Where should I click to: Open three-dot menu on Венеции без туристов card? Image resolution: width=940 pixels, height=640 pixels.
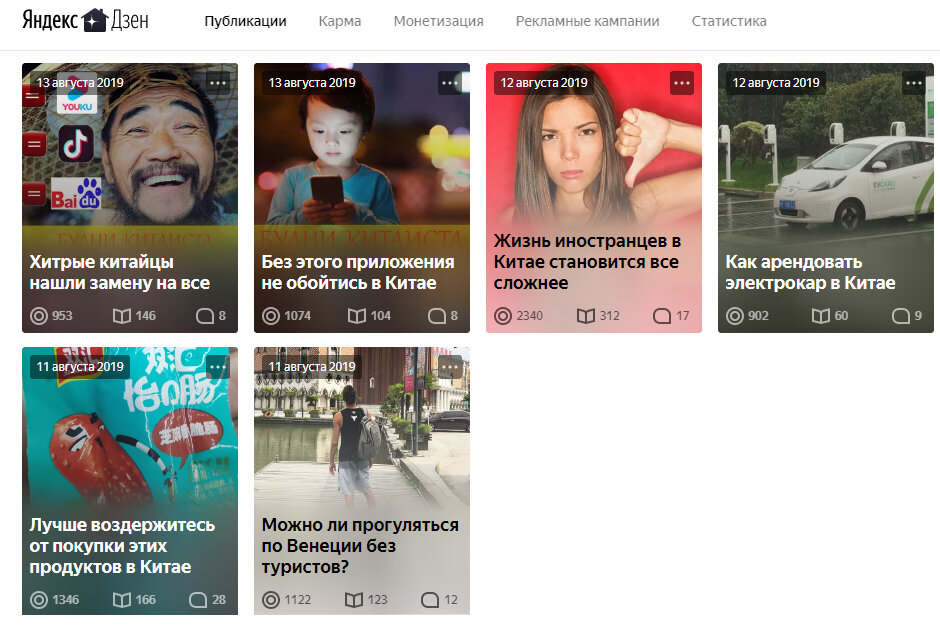(450, 367)
